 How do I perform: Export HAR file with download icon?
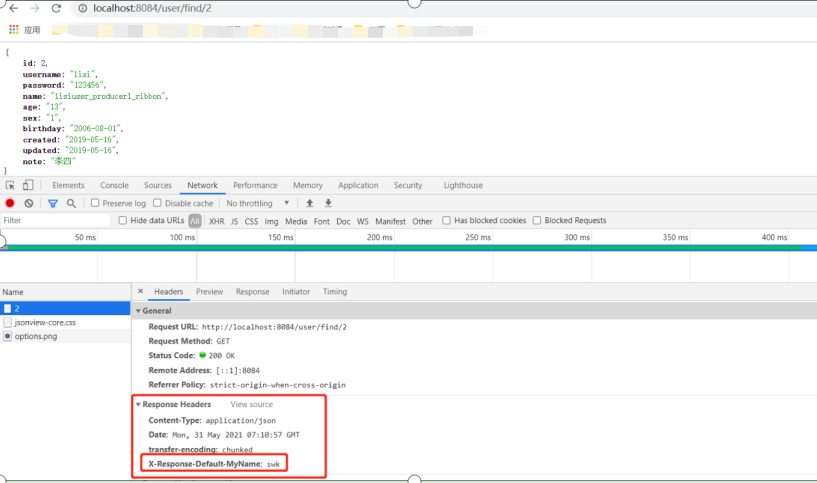328,203
